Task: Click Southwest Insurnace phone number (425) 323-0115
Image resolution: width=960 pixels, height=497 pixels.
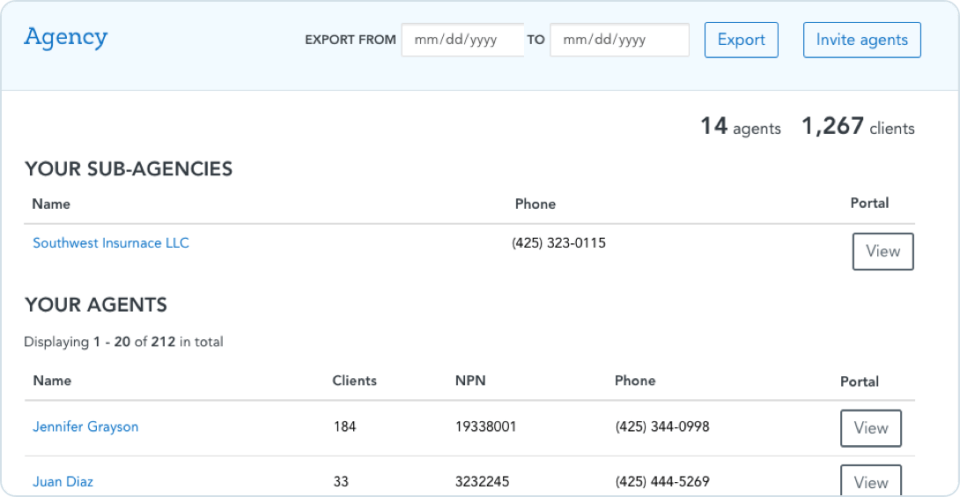Action: (558, 243)
